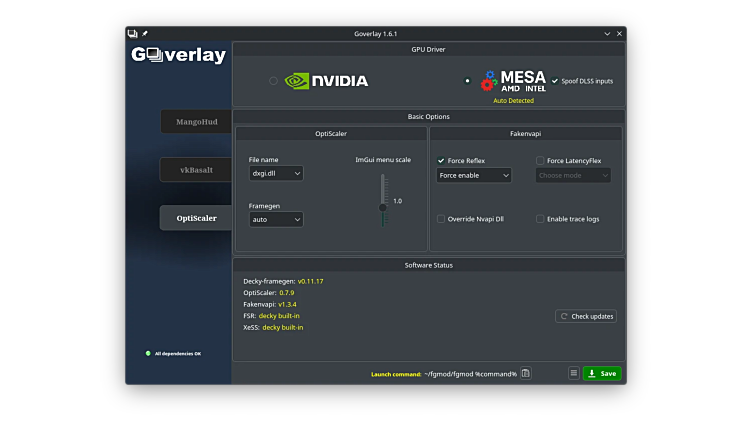Image resolution: width=752 pixels, height=423 pixels.
Task: Copy the launch command to clipboard
Action: point(526,373)
